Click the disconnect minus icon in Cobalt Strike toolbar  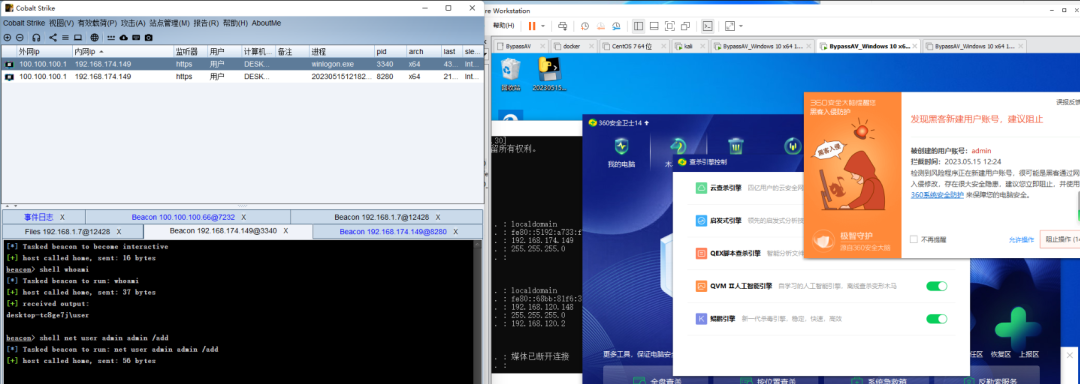(20, 37)
